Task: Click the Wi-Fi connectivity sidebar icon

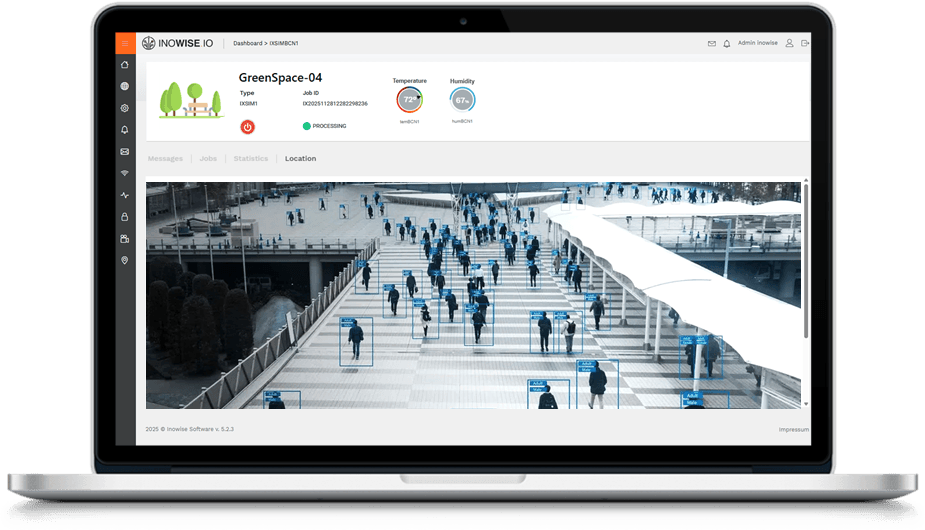Action: (x=125, y=173)
